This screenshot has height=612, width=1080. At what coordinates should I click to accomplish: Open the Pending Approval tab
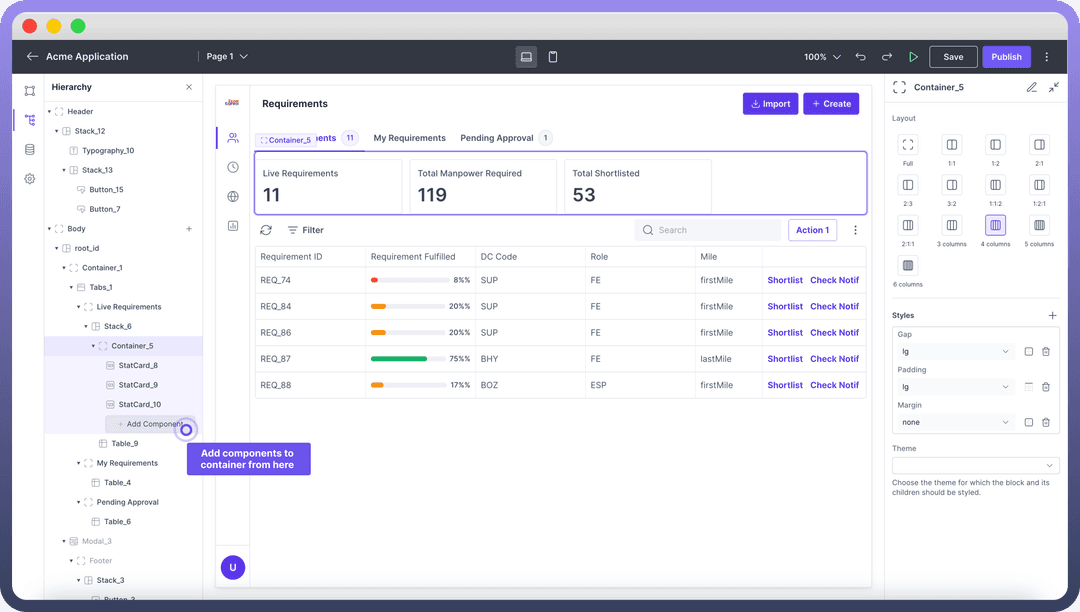point(497,138)
